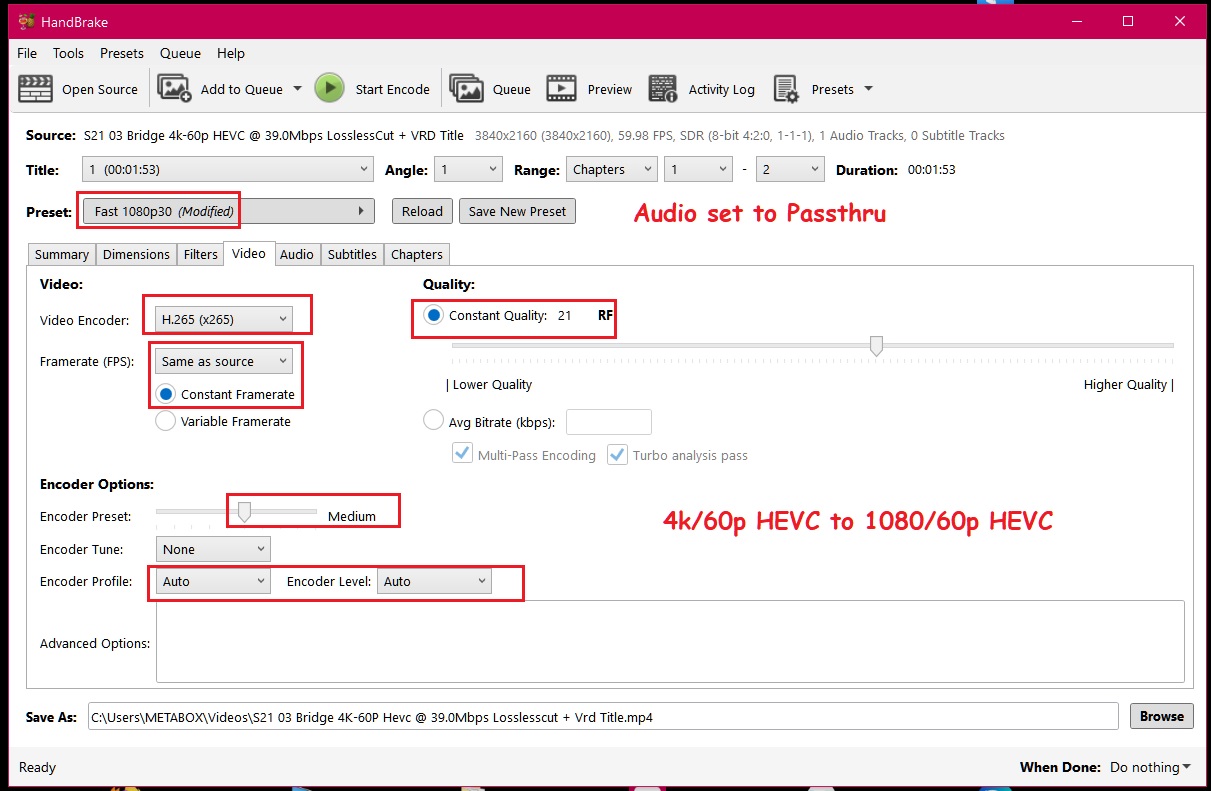Viewport: 1211px width, 791px height.
Task: Open the start chapter dropdown showing 1
Action: [x=698, y=170]
